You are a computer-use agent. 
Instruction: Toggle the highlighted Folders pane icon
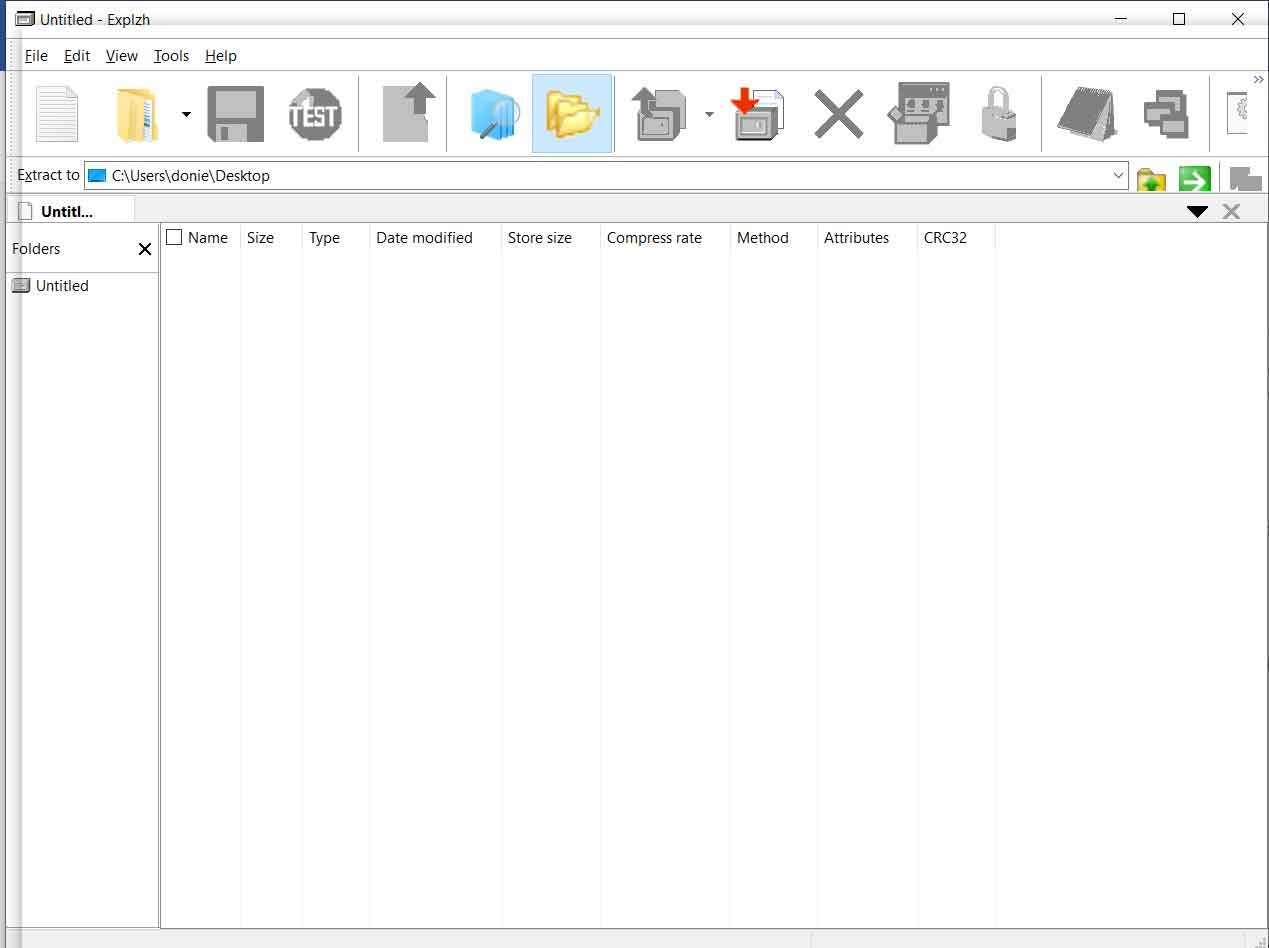(x=572, y=113)
